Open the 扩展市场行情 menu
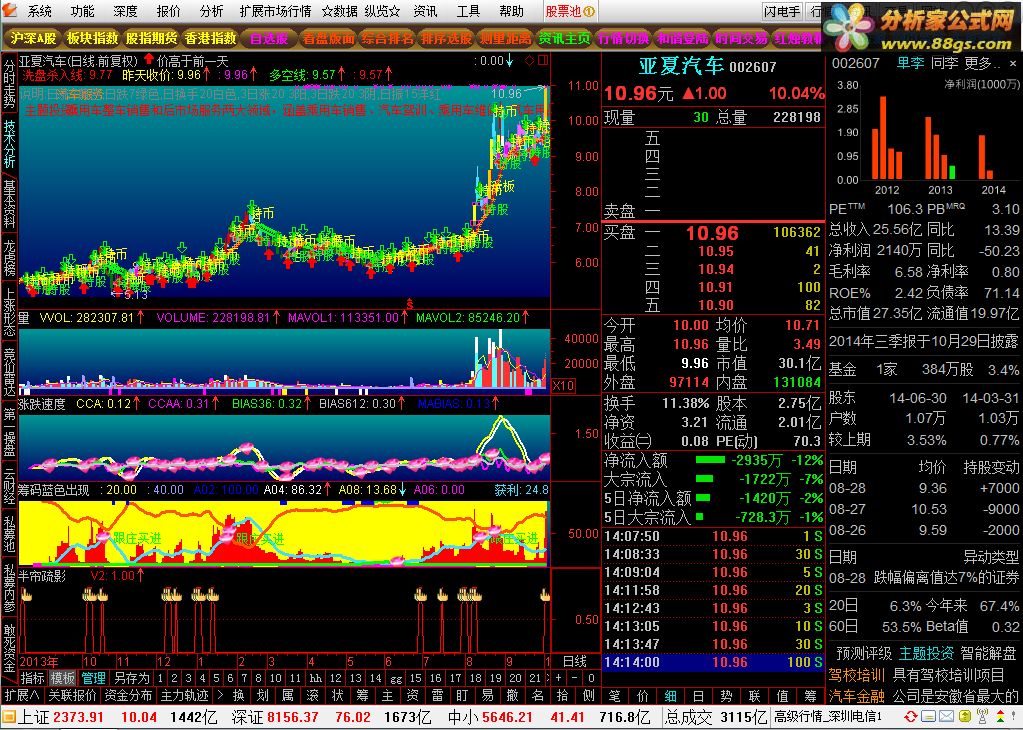 click(x=275, y=11)
